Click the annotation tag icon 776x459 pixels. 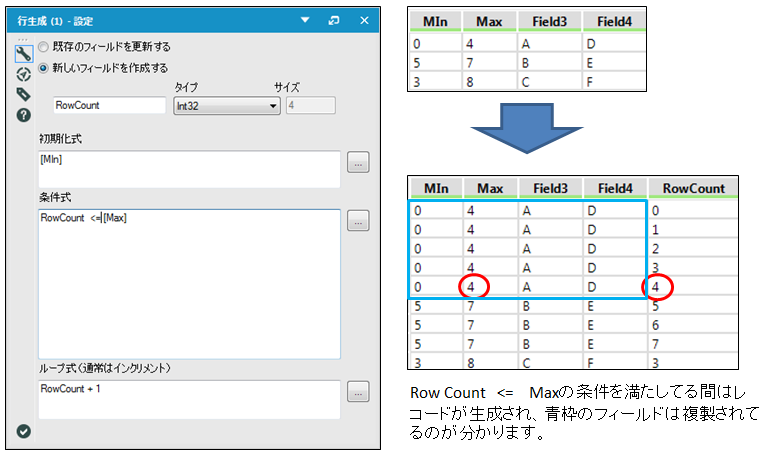[23, 94]
